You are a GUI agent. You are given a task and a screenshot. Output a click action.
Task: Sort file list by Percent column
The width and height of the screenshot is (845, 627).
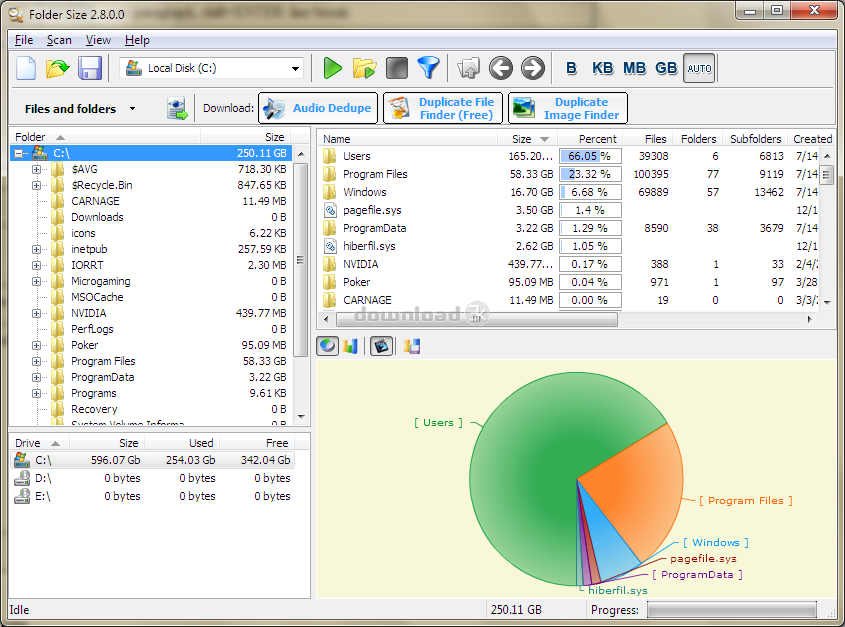click(x=590, y=139)
